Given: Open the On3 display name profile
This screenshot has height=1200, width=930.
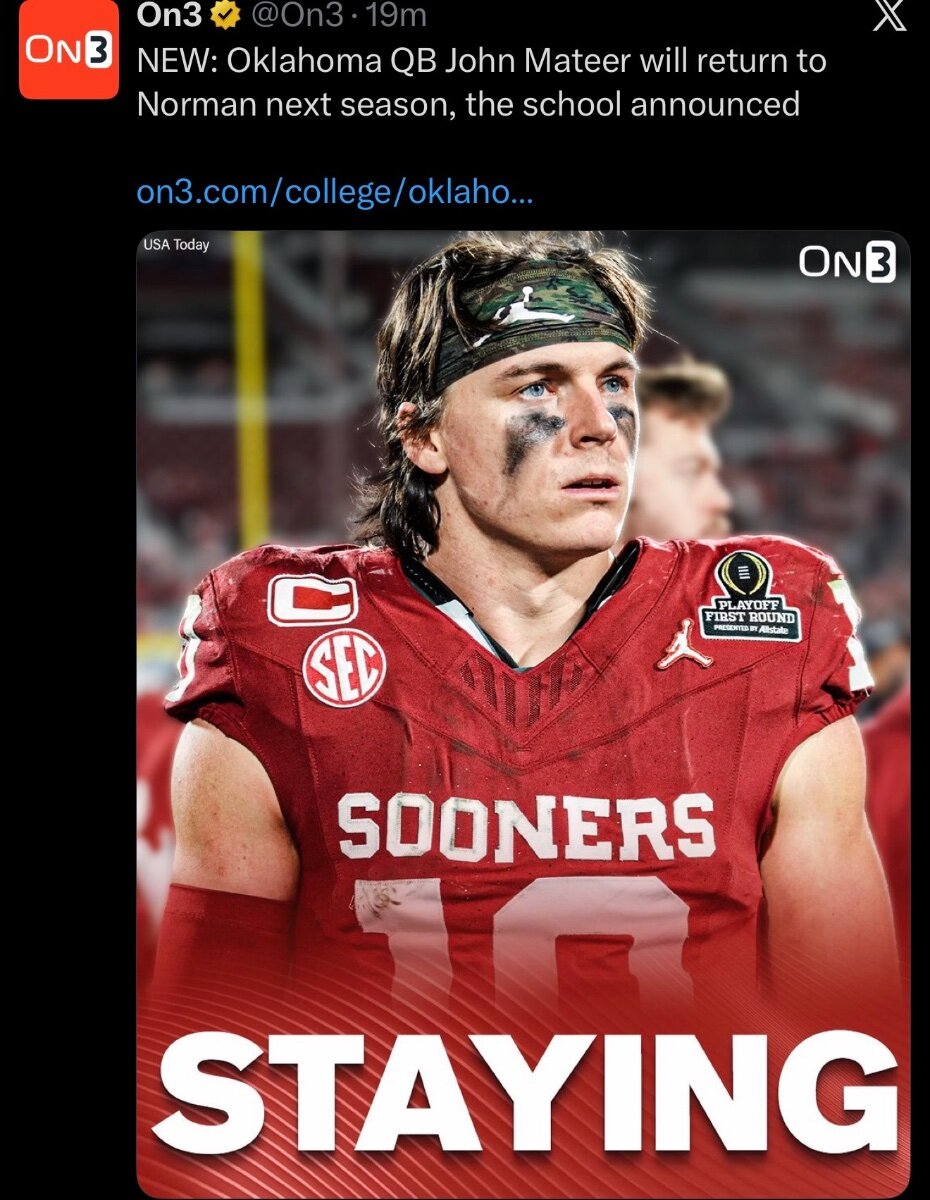Looking at the screenshot, I should click(x=168, y=16).
